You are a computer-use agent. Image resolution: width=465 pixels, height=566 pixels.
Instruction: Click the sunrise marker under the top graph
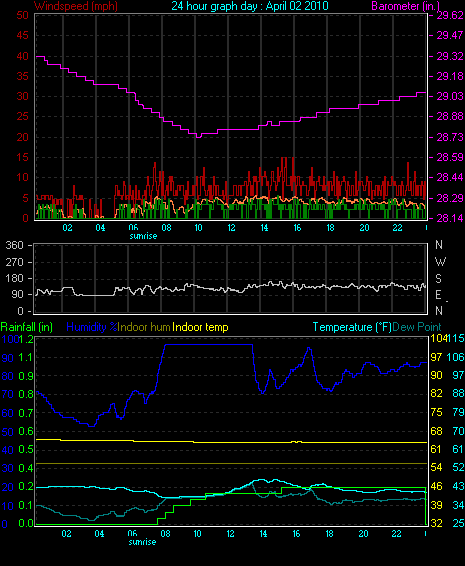pyautogui.click(x=143, y=236)
